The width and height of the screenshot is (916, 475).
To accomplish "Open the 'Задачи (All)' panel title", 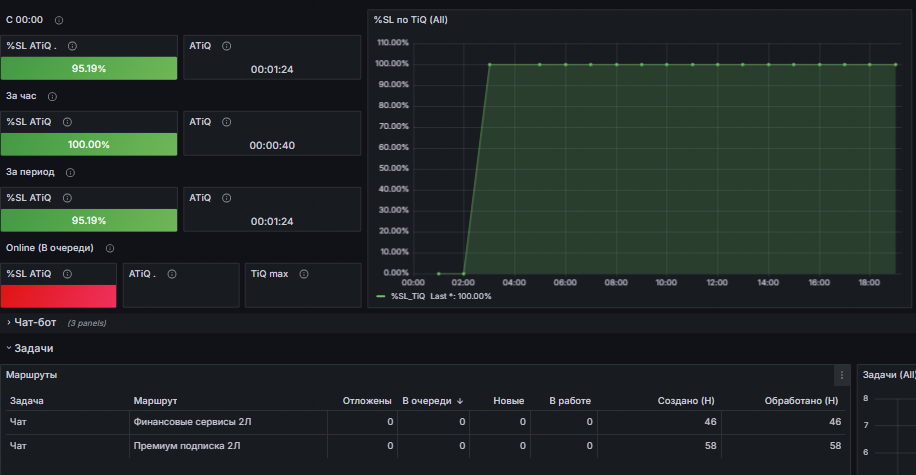I will pos(889,375).
